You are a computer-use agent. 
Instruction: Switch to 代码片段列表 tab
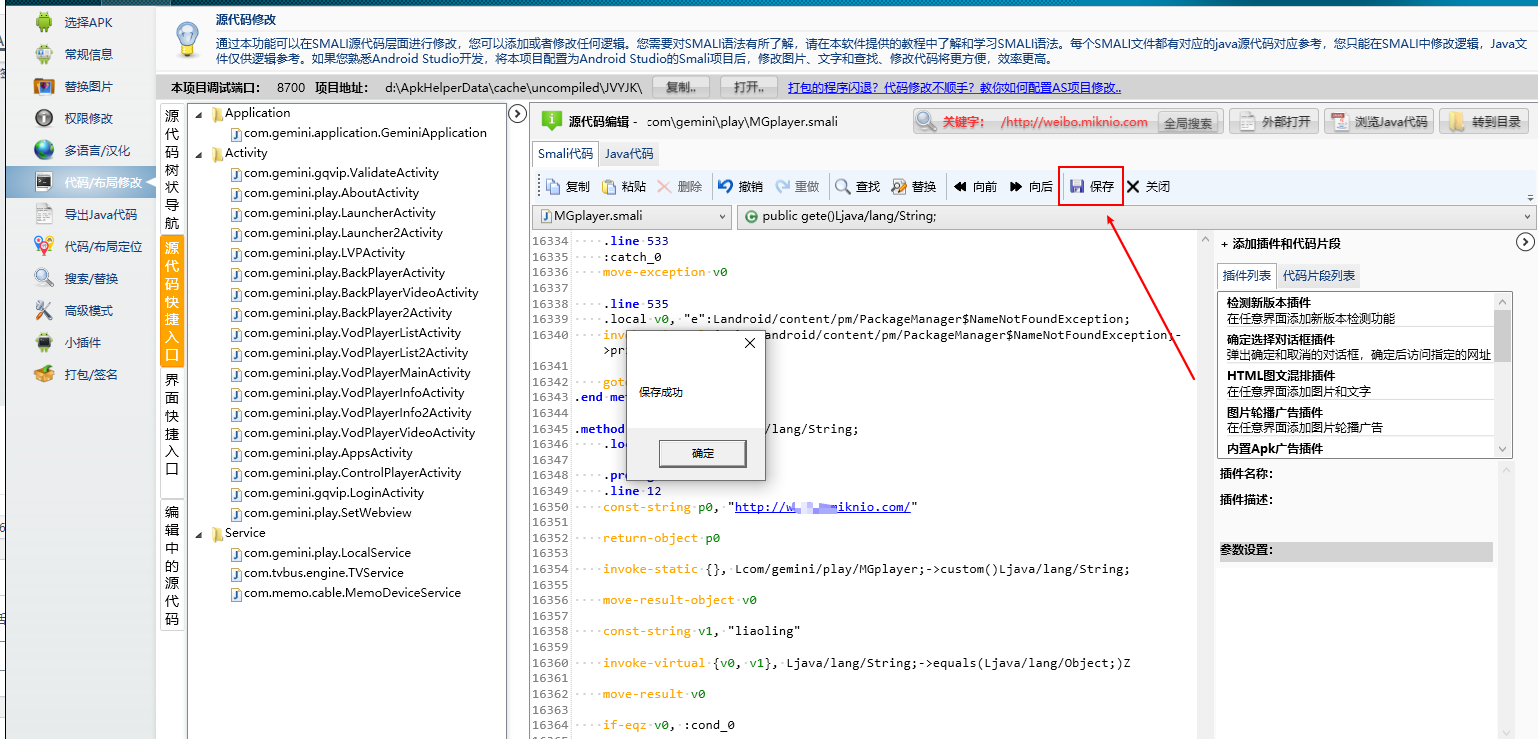pos(1318,276)
